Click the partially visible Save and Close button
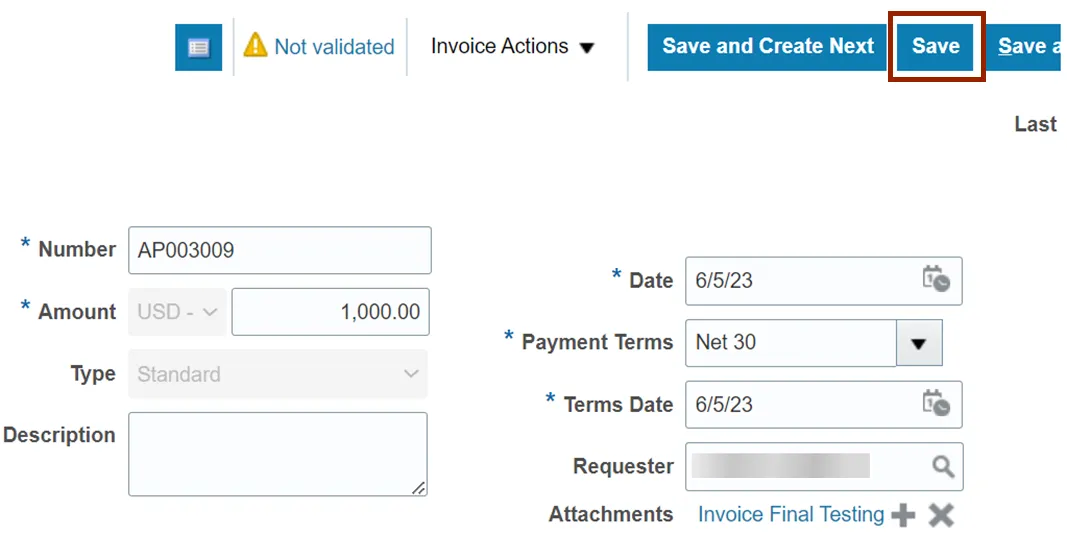The image size is (1067, 559). point(1028,47)
